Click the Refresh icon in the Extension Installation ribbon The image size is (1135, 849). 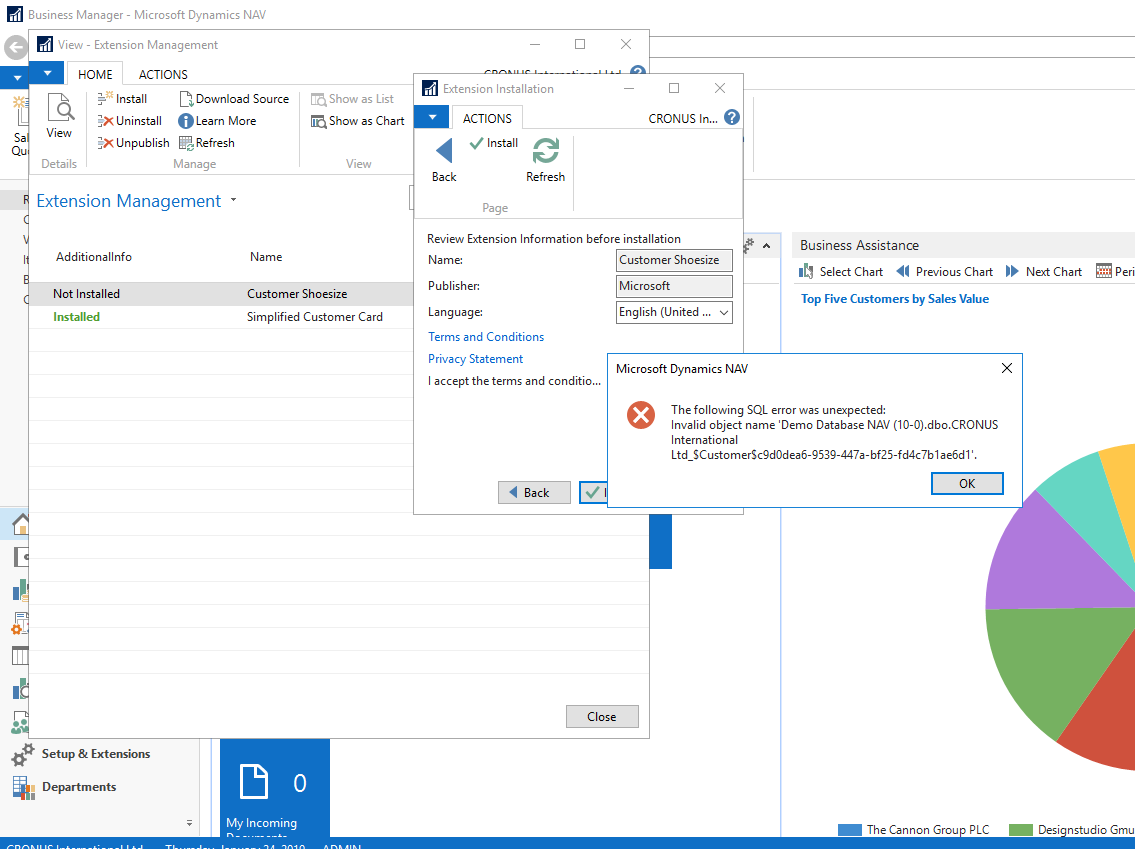click(x=546, y=151)
